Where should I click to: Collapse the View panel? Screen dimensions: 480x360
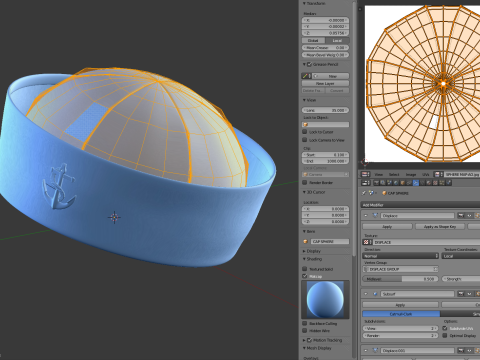[304, 100]
